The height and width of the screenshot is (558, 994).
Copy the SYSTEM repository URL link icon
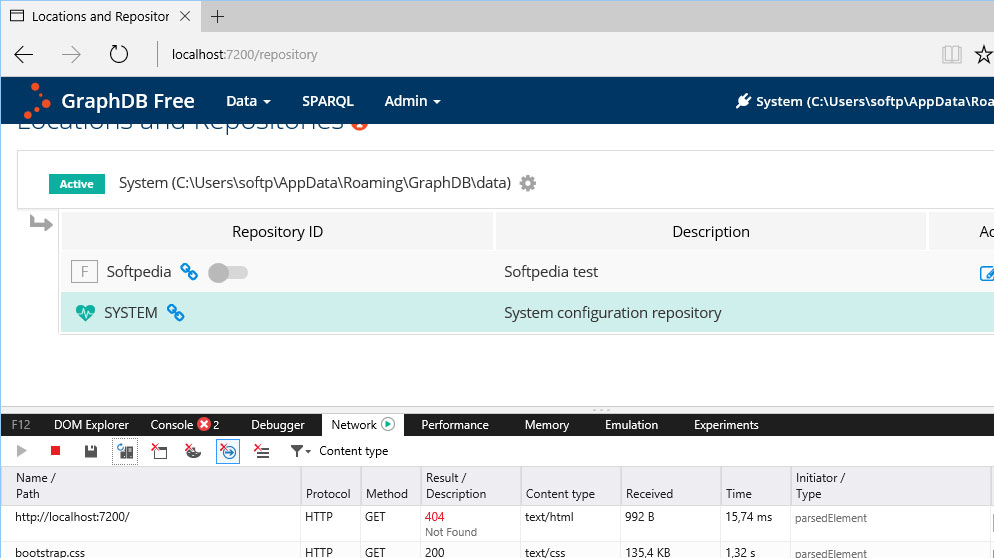coord(175,313)
